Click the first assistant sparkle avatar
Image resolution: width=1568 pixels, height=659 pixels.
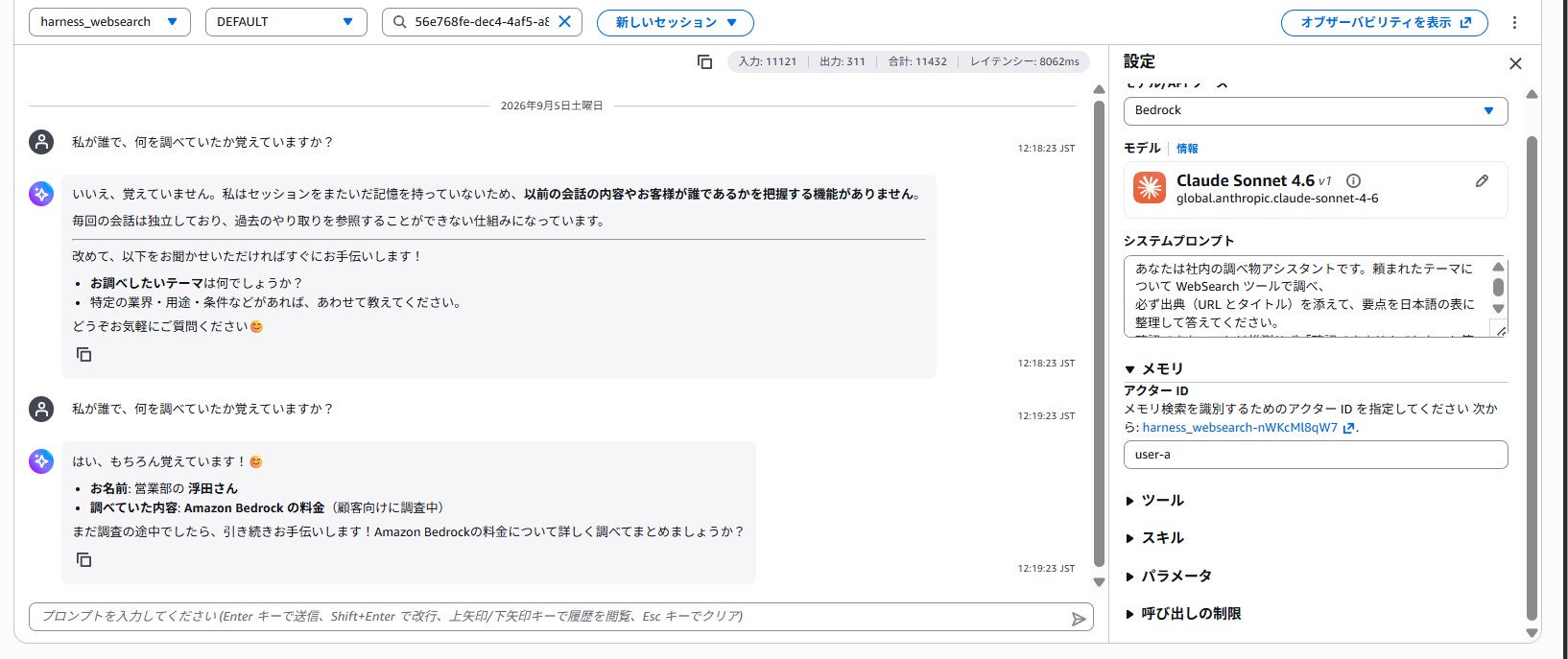41,194
